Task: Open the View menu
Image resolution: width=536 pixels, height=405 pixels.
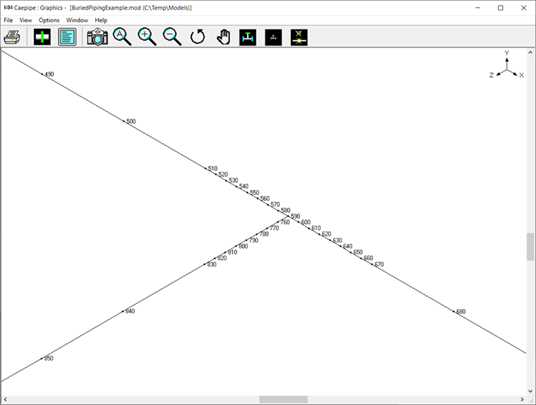Action: pos(26,20)
